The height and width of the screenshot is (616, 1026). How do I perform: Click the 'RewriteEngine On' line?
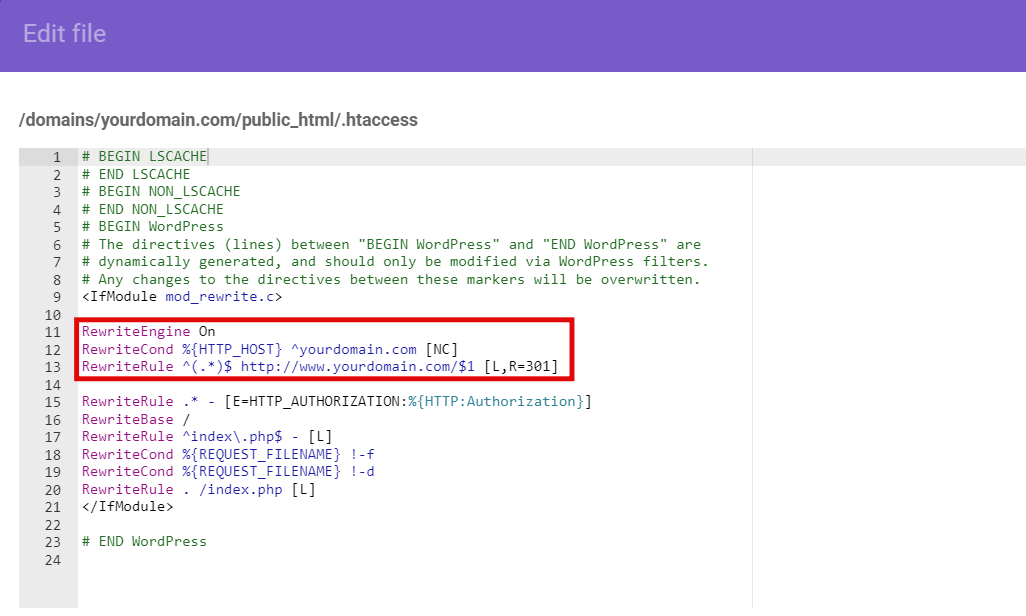coord(149,331)
